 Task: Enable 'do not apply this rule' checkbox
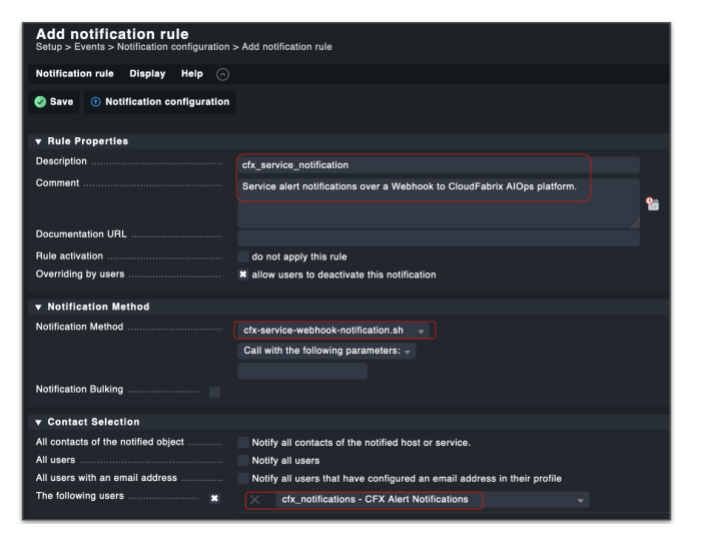[243, 257]
